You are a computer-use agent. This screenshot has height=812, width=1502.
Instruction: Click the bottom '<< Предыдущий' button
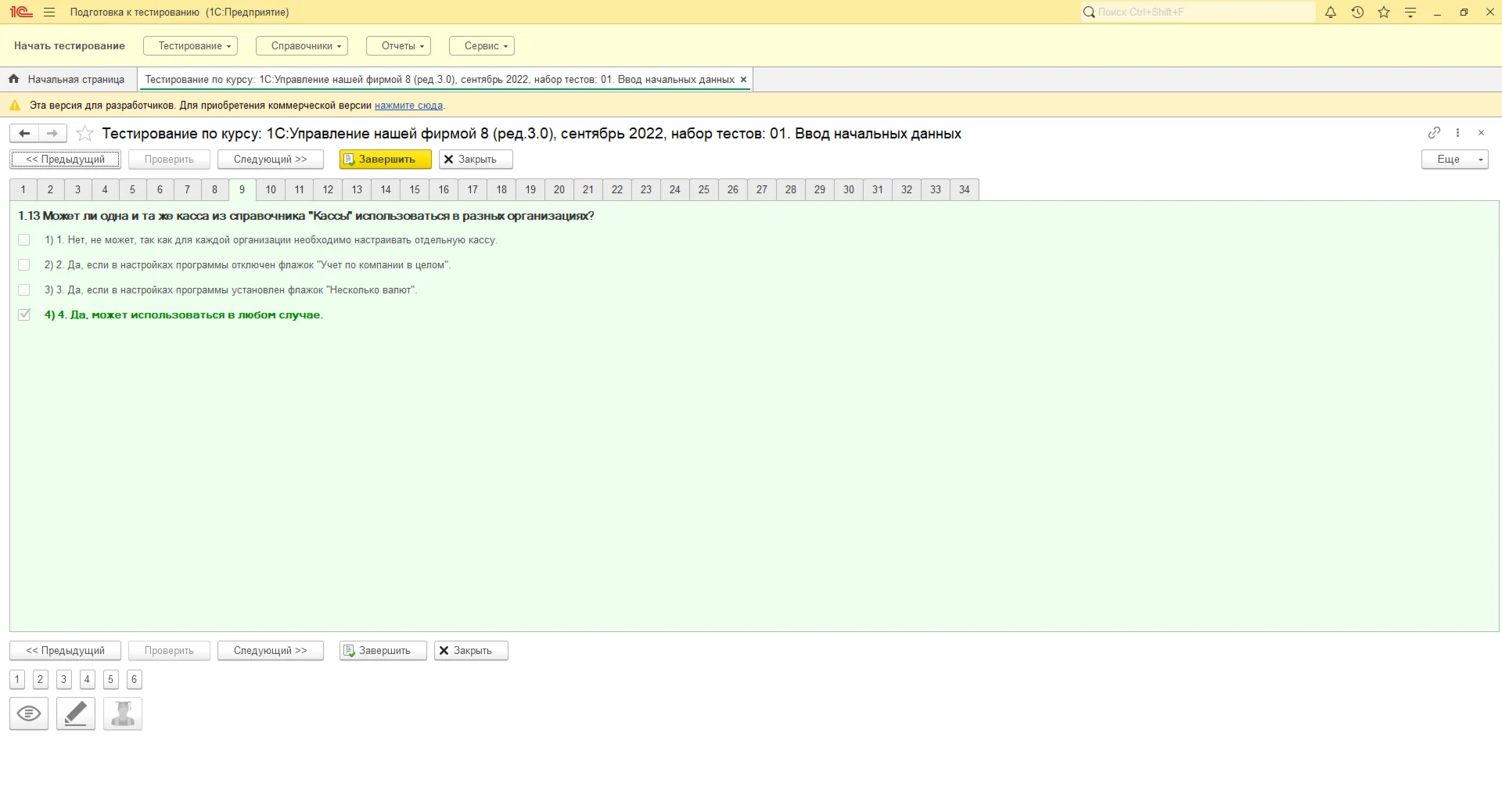[65, 651]
